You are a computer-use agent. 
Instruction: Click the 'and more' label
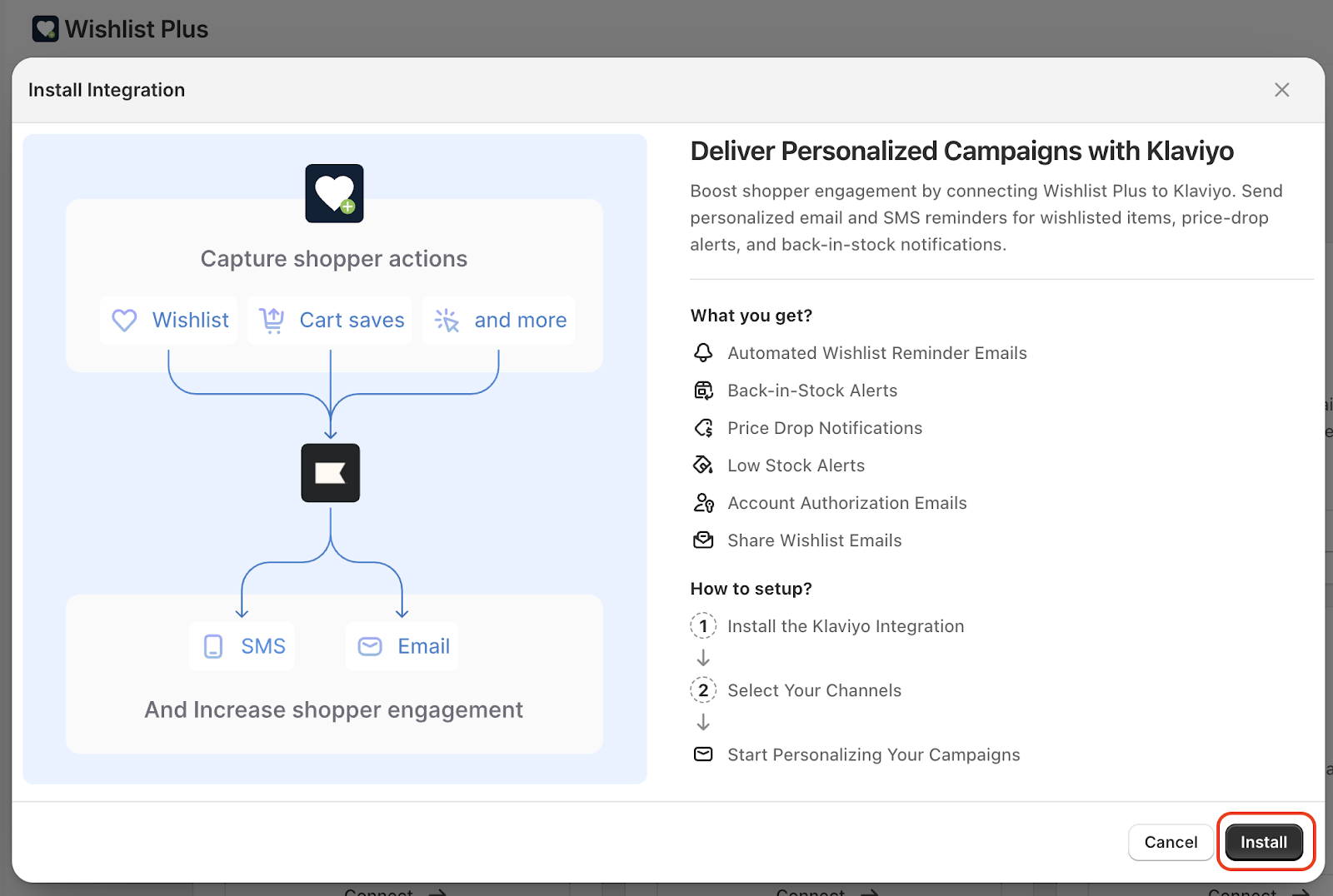(x=521, y=321)
